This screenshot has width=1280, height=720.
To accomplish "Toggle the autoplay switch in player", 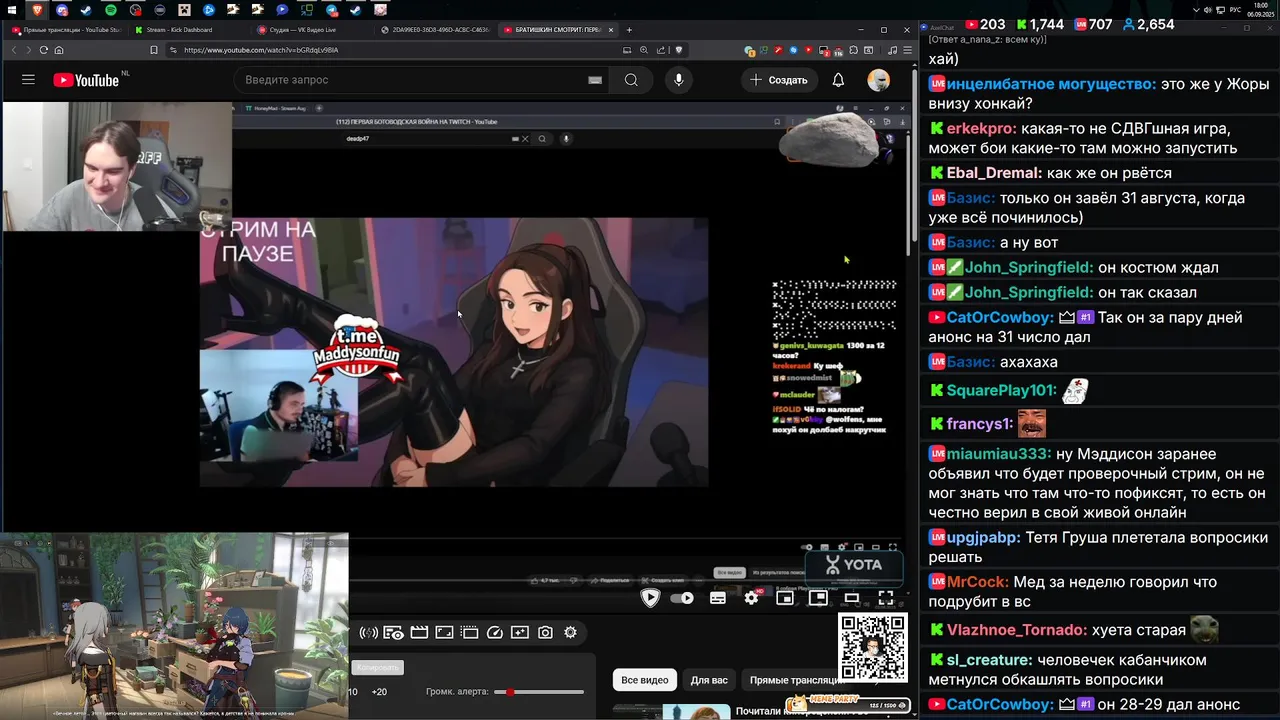I will pos(682,598).
